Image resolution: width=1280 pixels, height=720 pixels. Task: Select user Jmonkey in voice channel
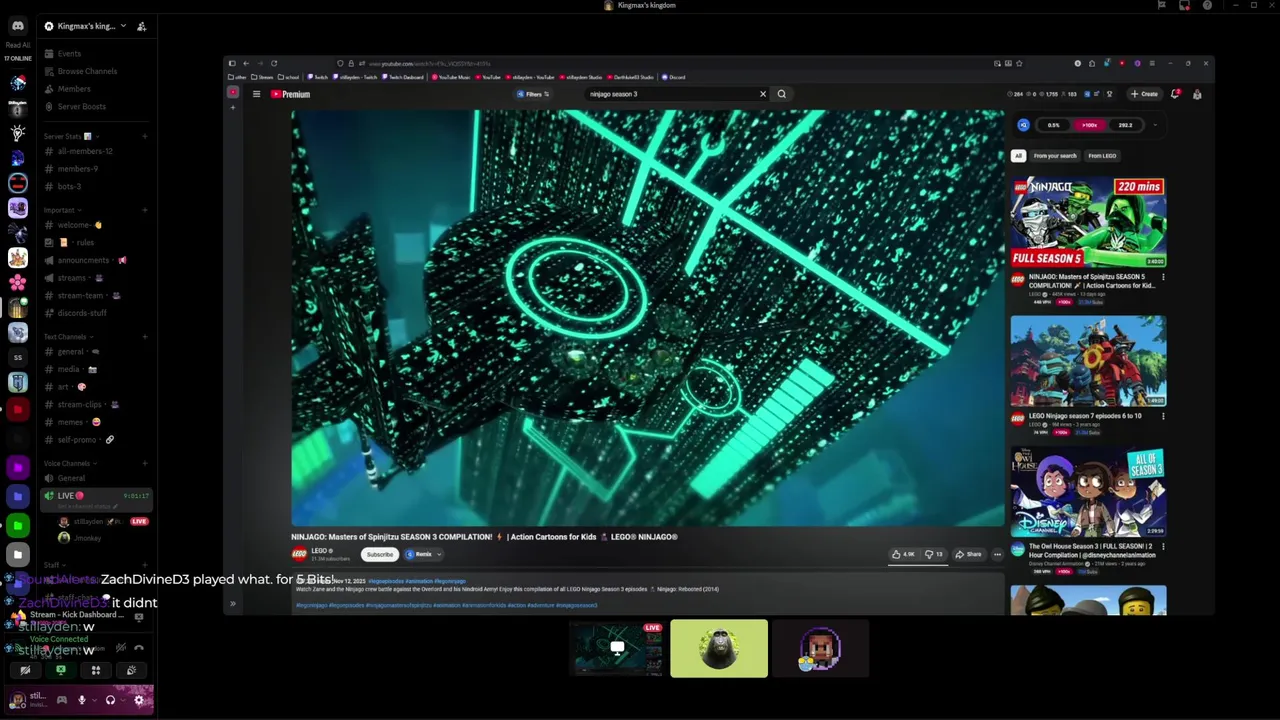[88, 538]
